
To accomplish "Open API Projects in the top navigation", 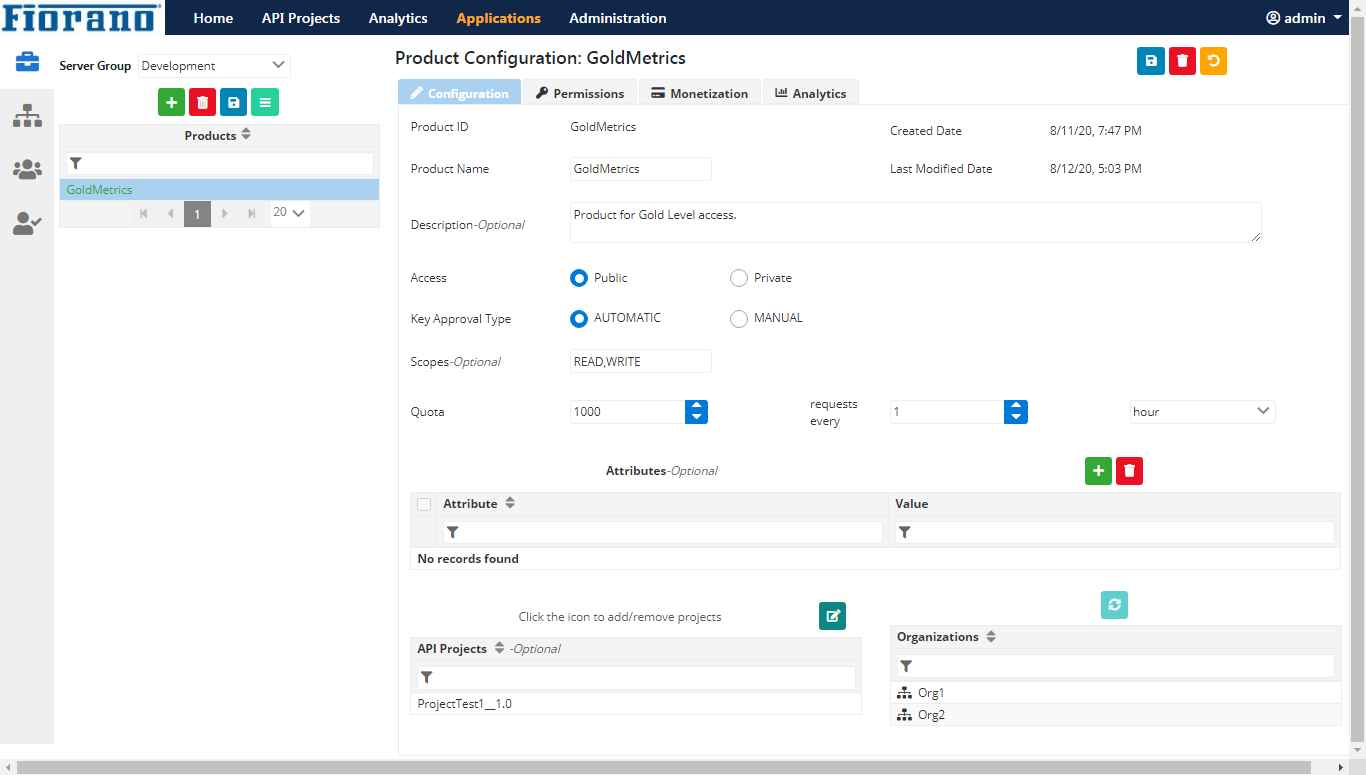I will point(301,18).
